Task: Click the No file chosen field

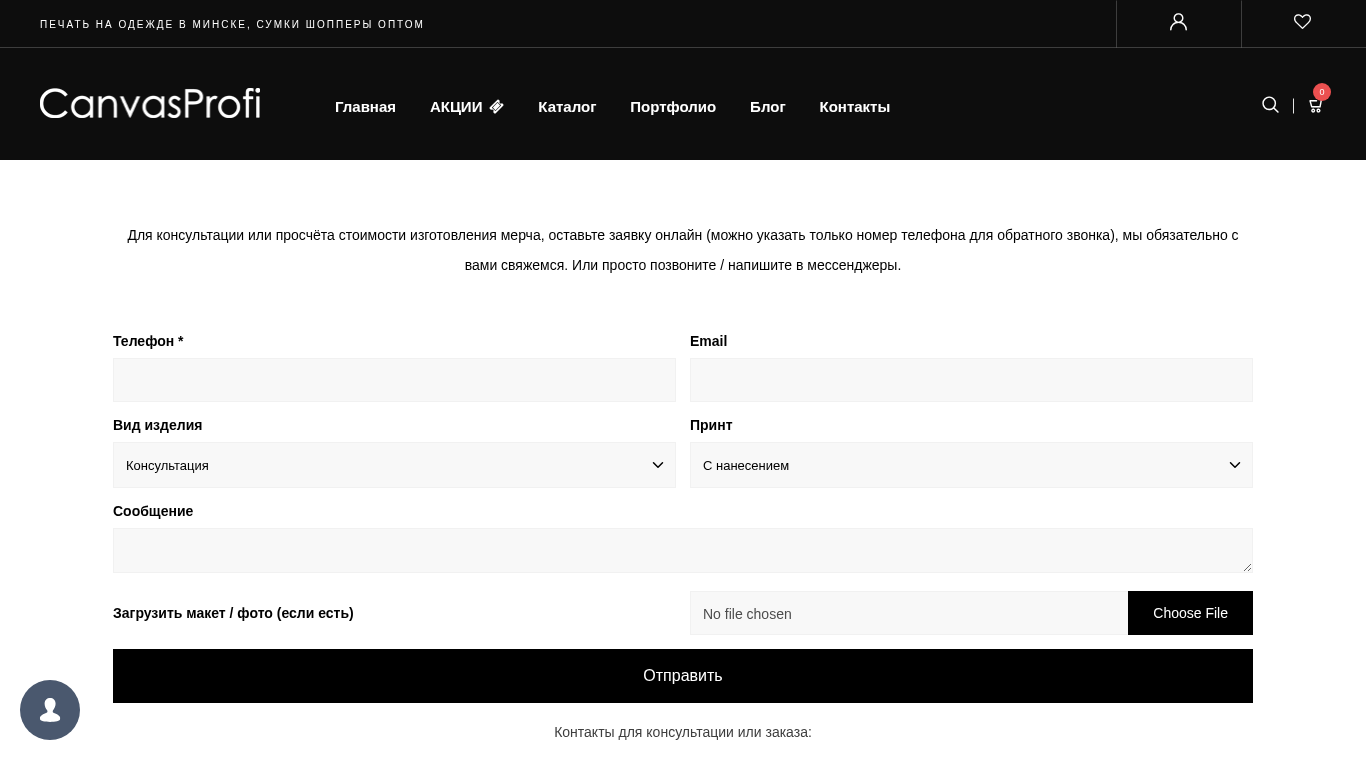Action: tap(909, 613)
